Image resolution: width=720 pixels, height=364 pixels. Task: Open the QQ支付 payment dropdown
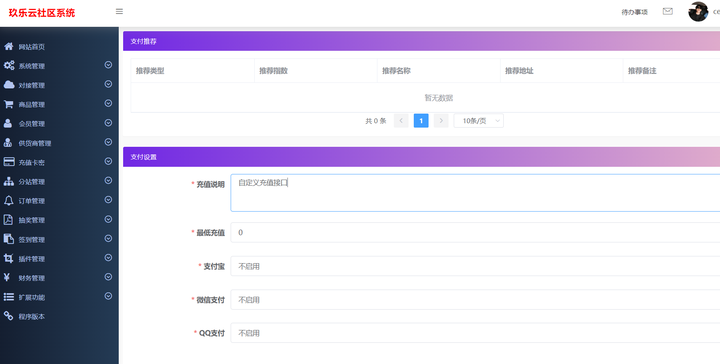coord(475,333)
